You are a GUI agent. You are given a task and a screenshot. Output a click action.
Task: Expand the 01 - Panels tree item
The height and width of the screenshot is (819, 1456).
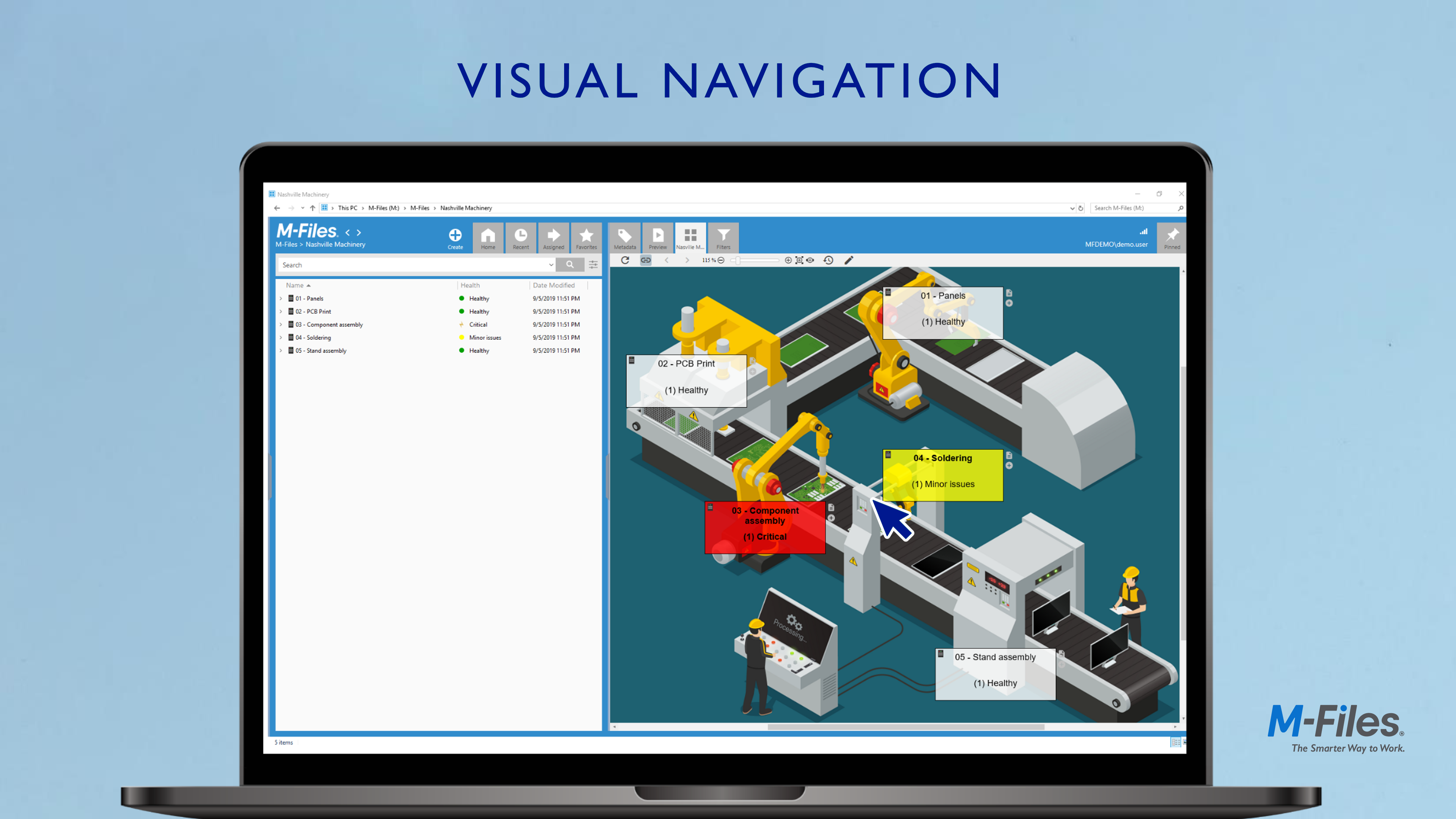281,298
